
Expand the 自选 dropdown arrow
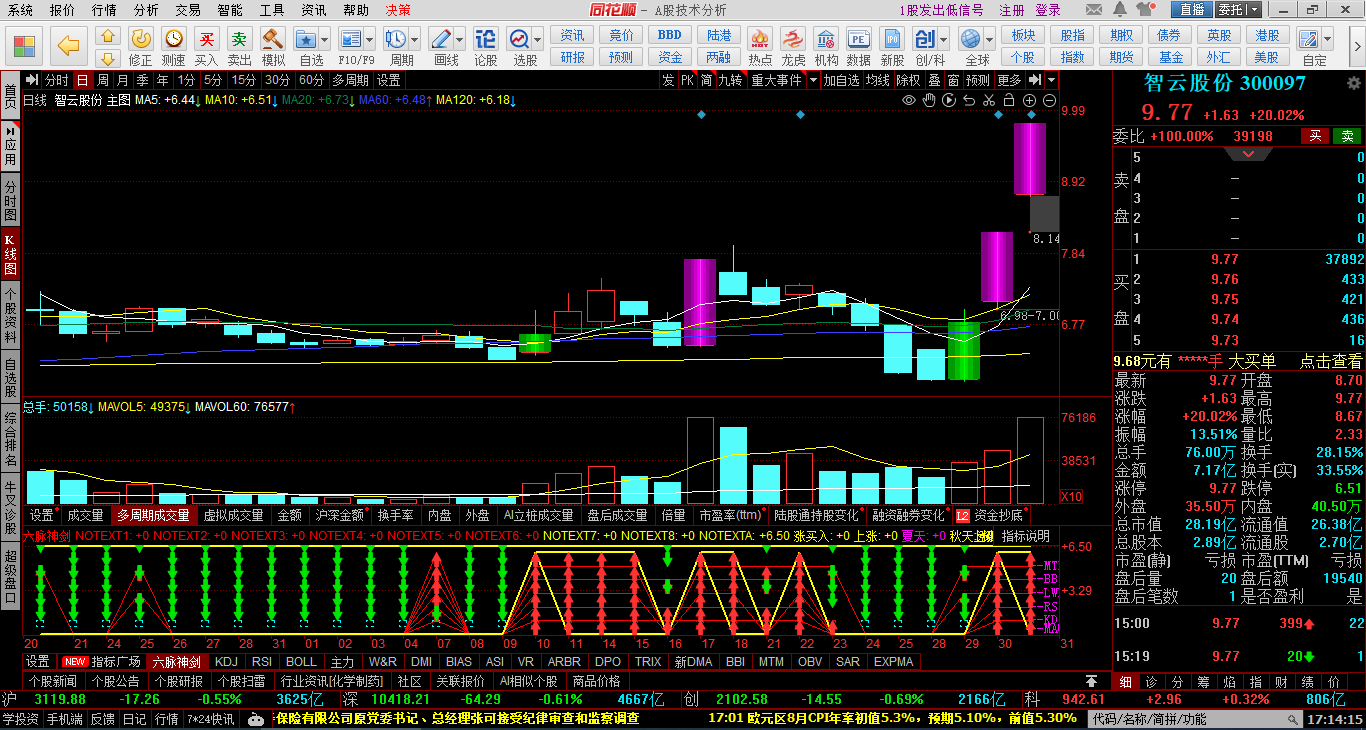coord(324,40)
